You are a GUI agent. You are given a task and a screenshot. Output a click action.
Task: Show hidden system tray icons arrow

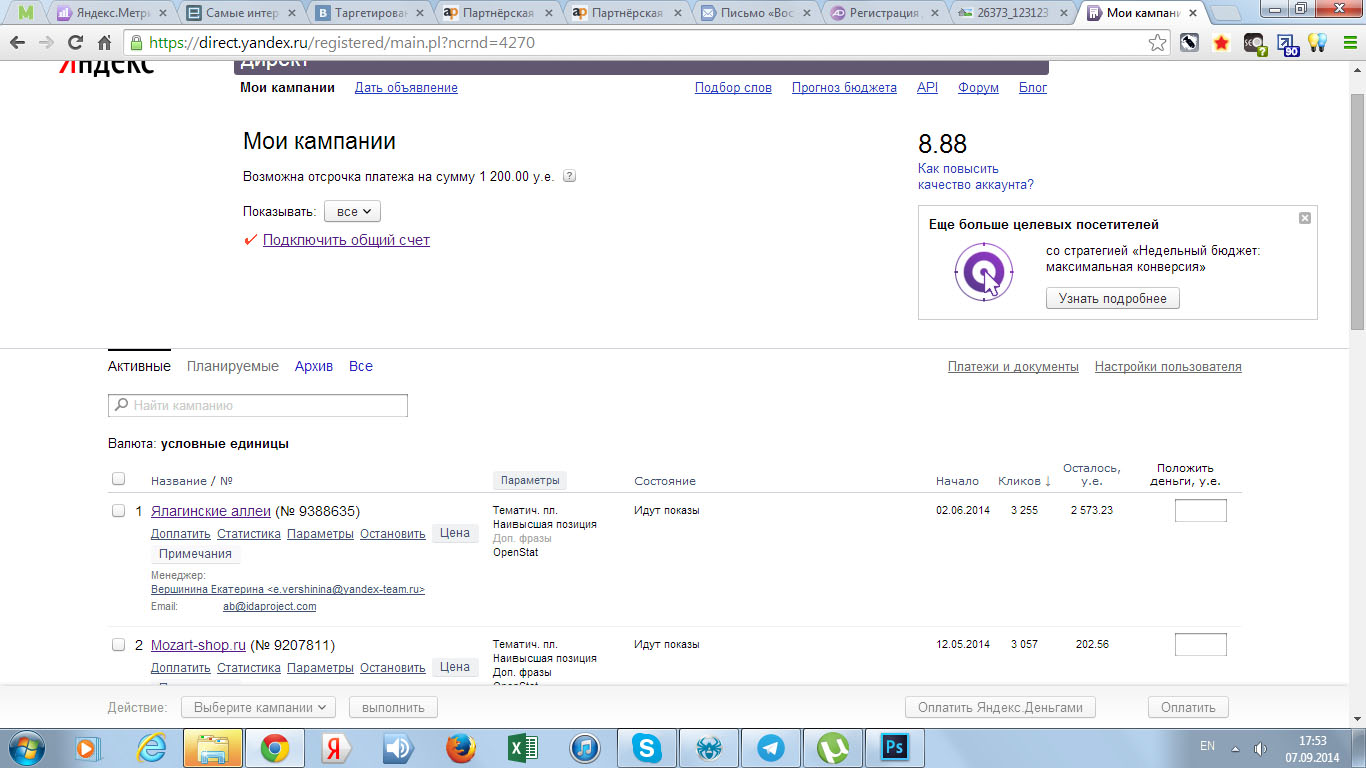[x=1235, y=748]
